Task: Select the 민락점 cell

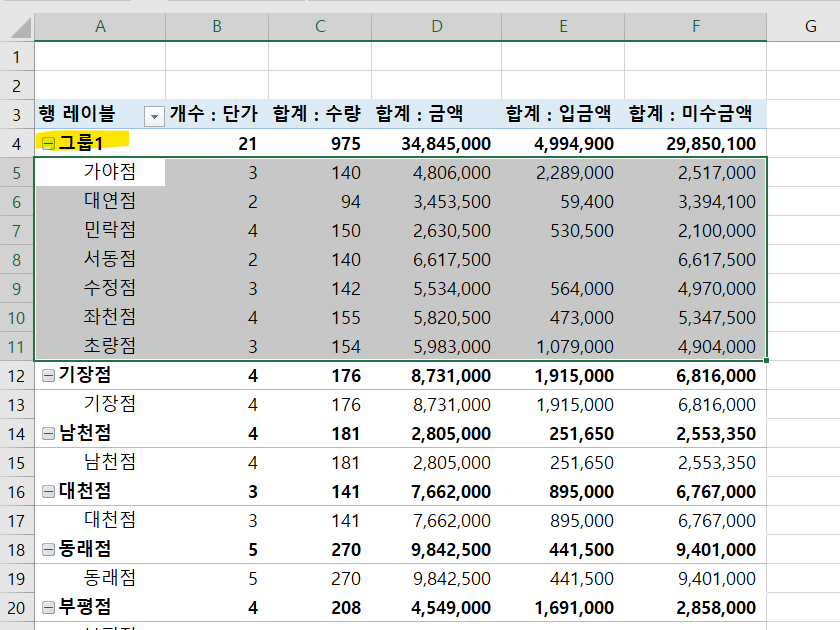Action: [100, 230]
